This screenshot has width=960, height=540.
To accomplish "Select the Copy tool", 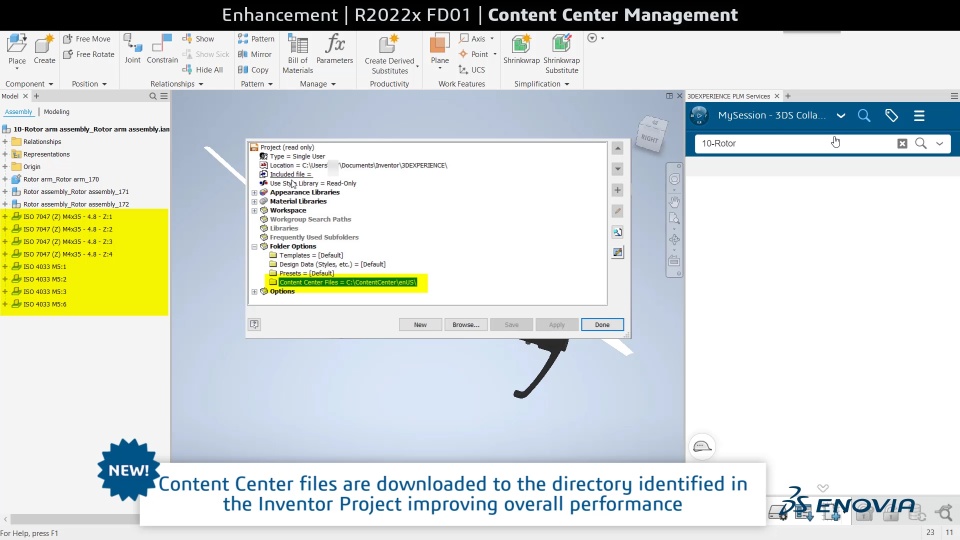I will click(x=253, y=70).
